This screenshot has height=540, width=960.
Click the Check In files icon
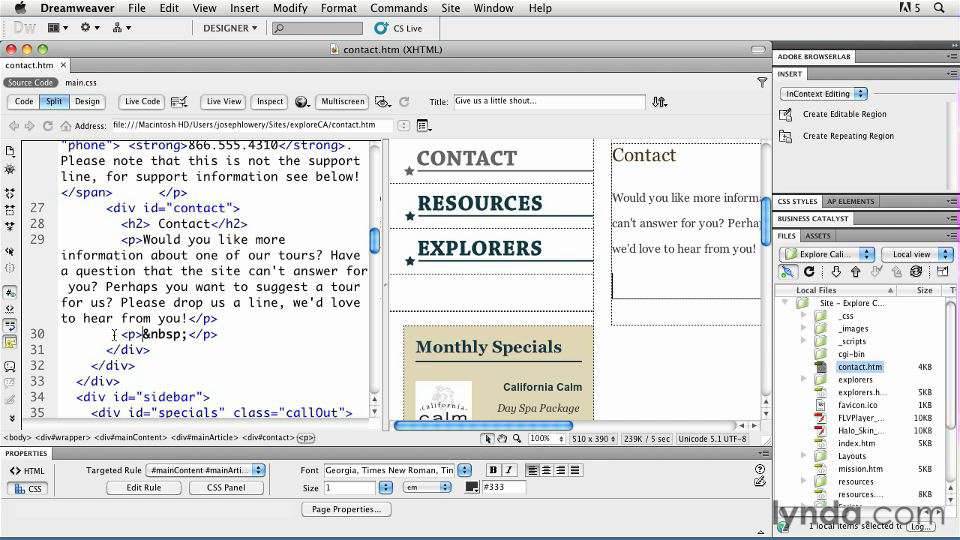click(x=896, y=272)
